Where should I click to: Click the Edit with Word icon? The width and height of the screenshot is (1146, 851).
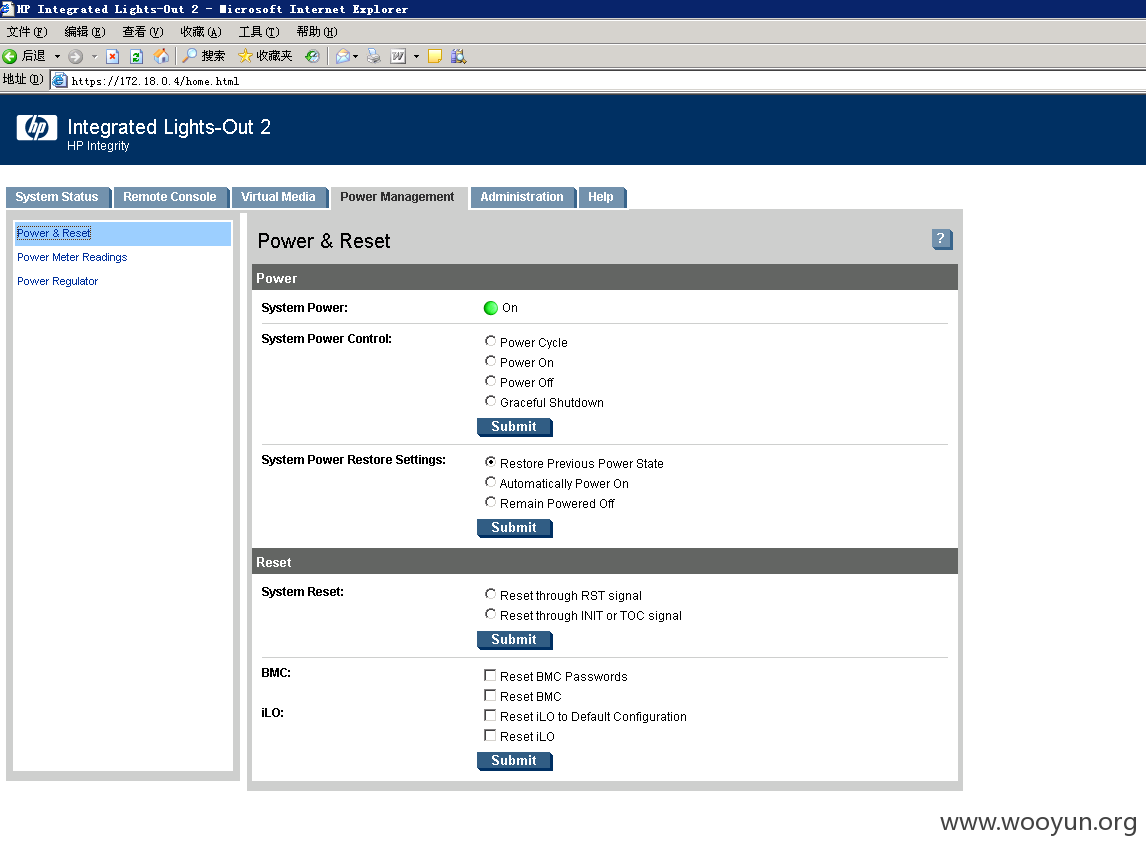click(398, 56)
